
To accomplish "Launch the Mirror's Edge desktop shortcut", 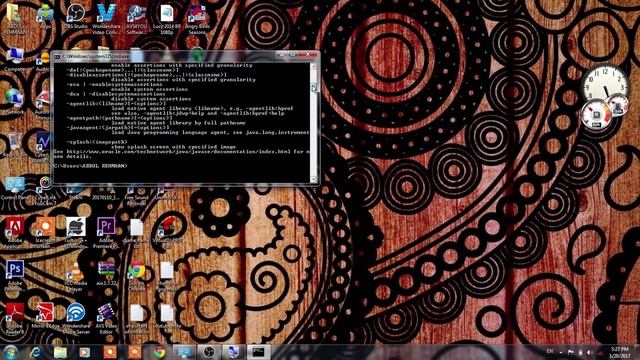I will [45, 316].
